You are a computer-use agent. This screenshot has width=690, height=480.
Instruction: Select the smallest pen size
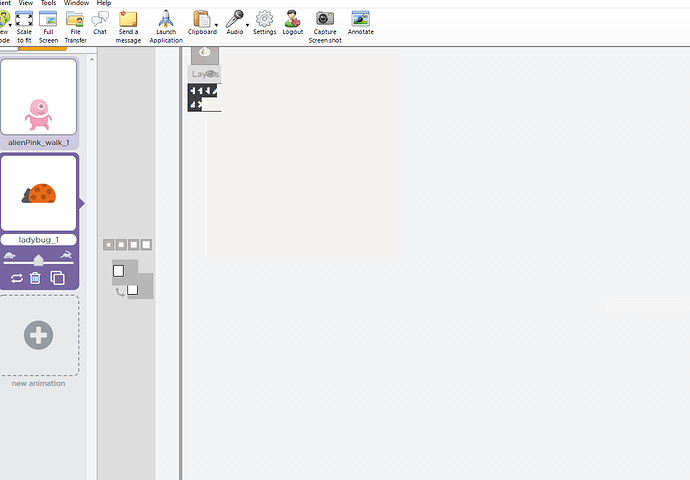point(109,245)
